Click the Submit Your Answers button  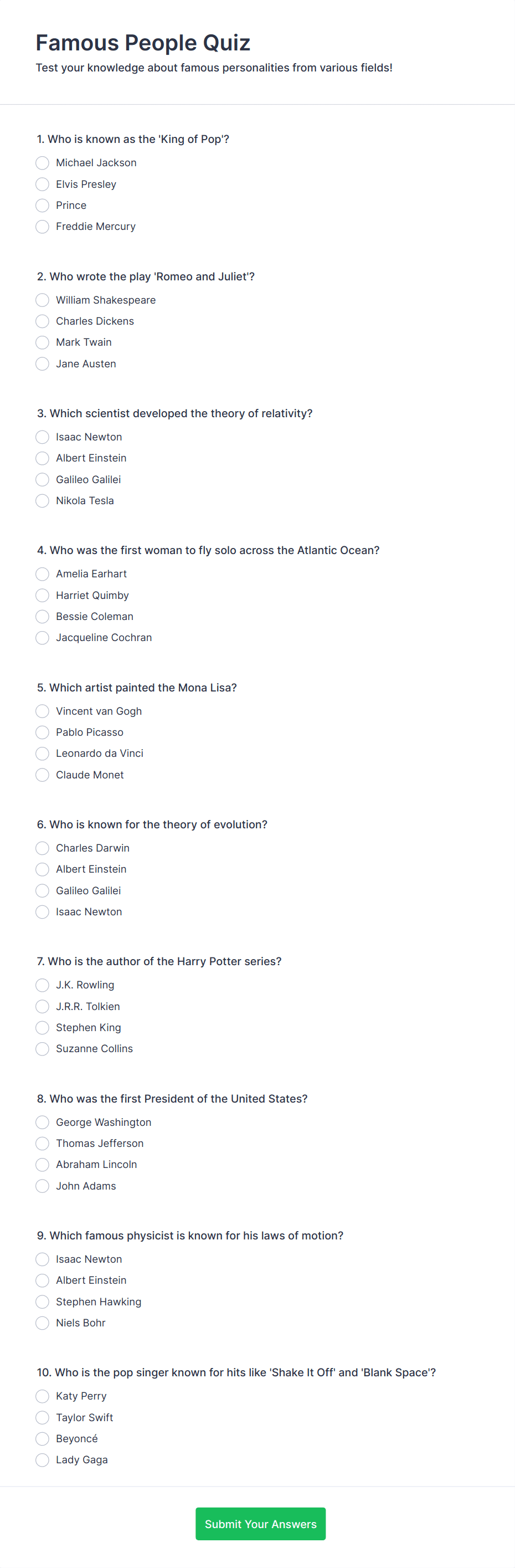point(260,1524)
